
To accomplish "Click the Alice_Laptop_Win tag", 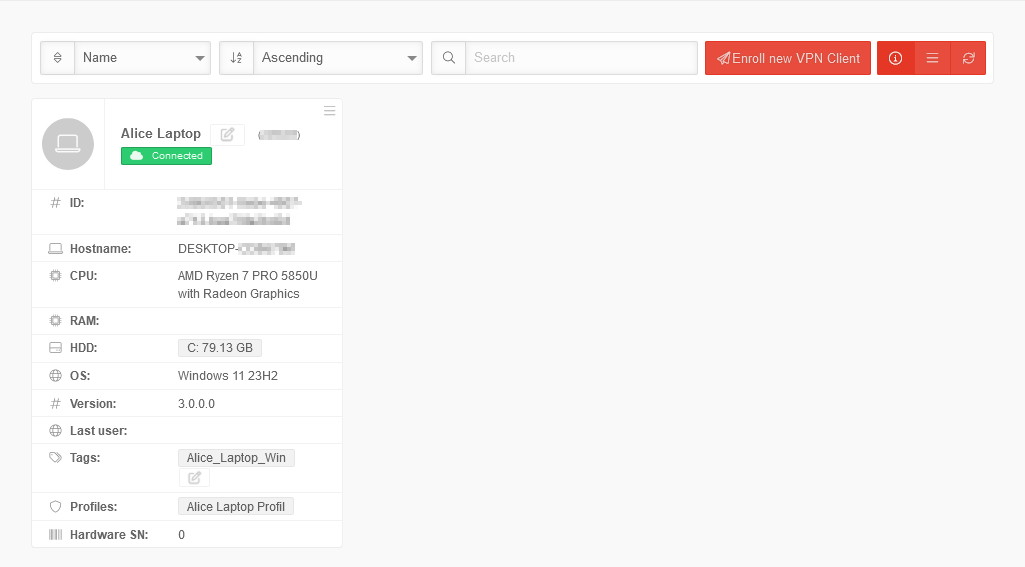I will point(236,458).
